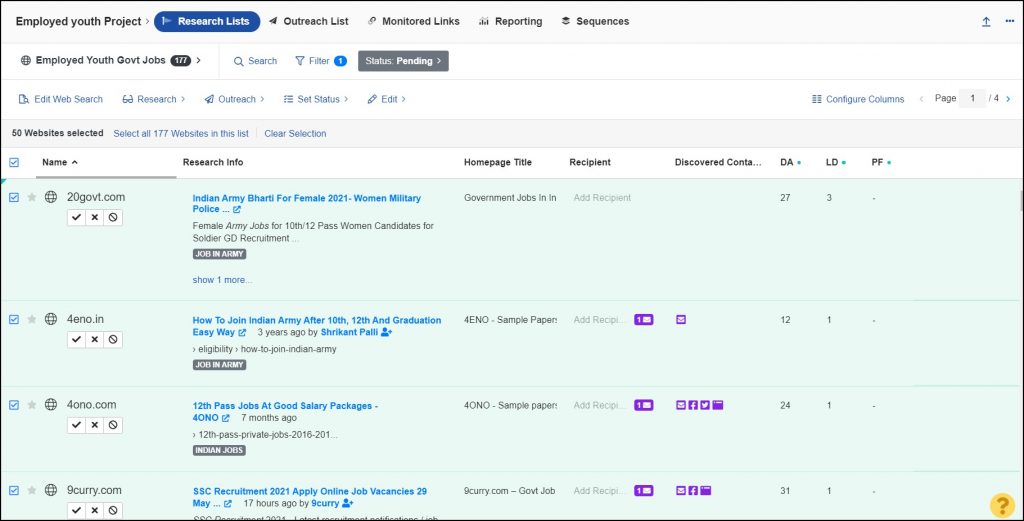
Task: Click the globe icon next to 4ono.com
Action: (51, 404)
